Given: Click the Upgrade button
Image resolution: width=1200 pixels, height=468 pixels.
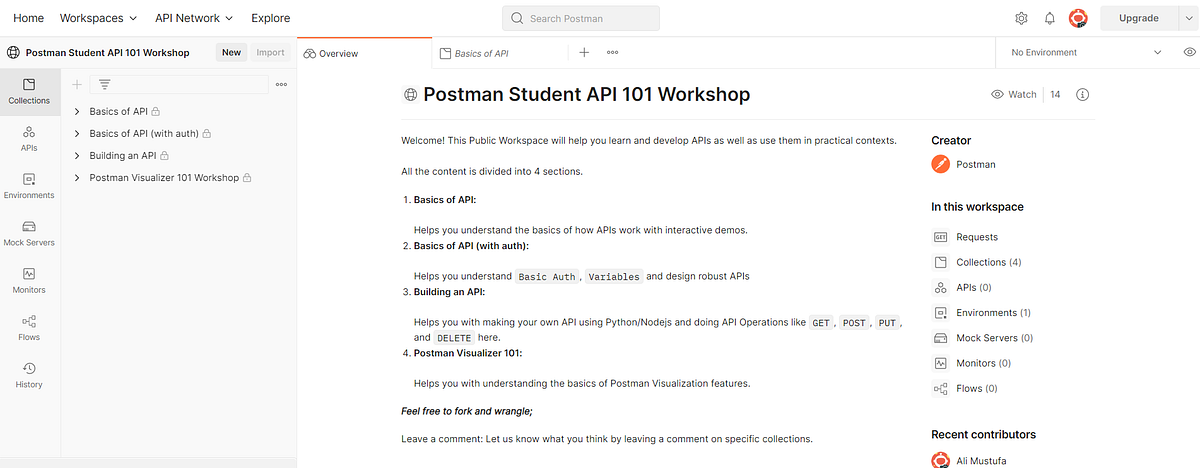Looking at the screenshot, I should [1138, 18].
